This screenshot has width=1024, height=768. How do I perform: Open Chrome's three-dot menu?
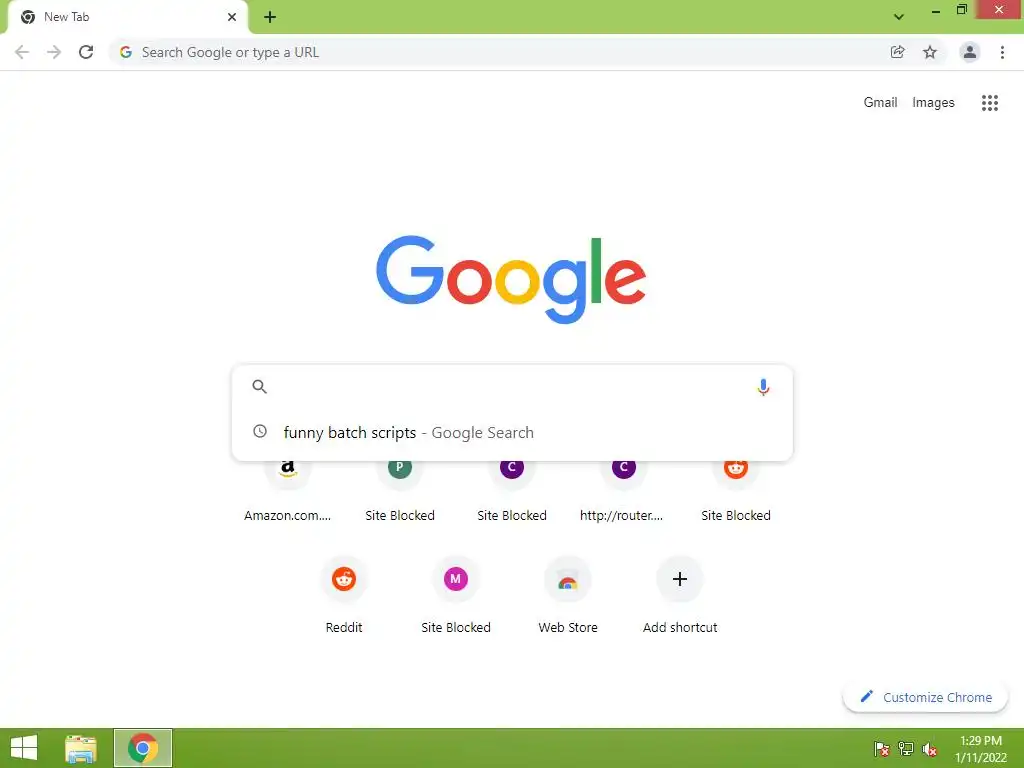click(1002, 52)
